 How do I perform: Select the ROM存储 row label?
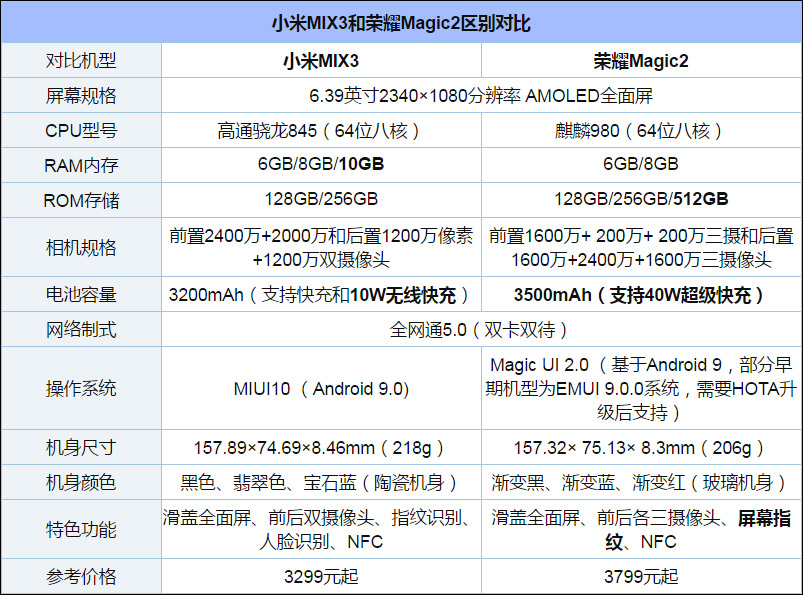click(81, 200)
